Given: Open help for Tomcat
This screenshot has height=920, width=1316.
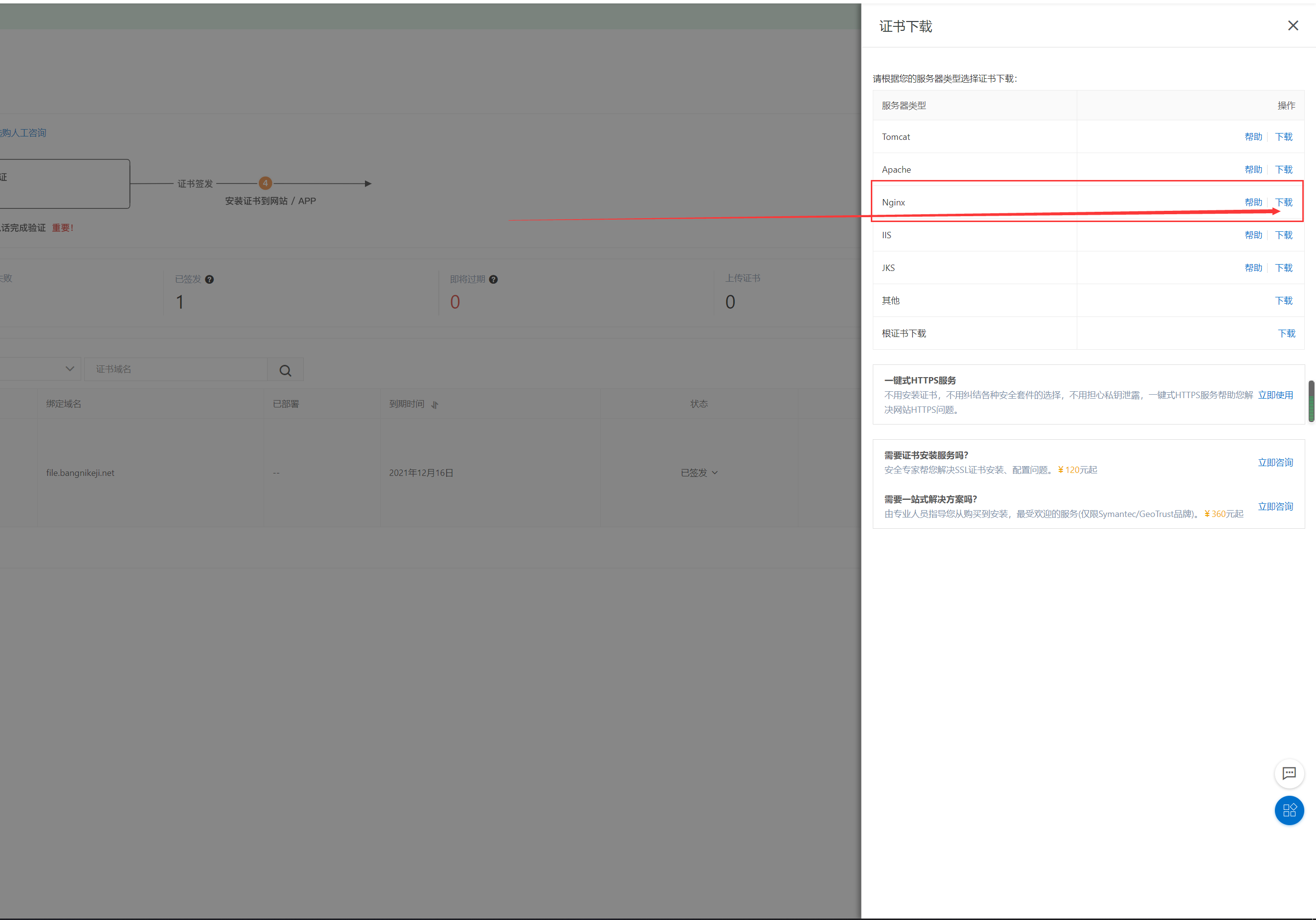Looking at the screenshot, I should point(1253,137).
